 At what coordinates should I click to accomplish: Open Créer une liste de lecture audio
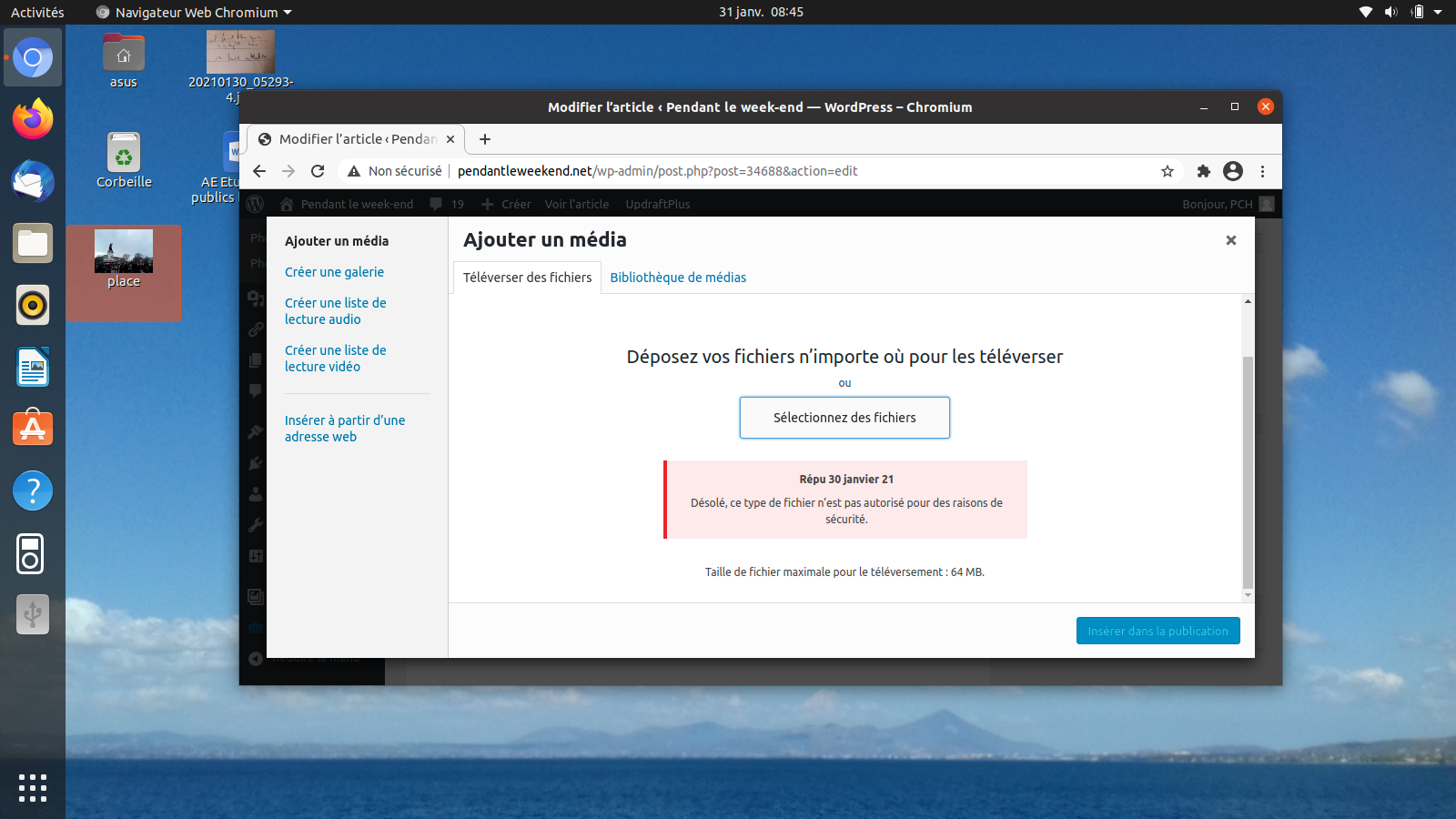pyautogui.click(x=335, y=311)
